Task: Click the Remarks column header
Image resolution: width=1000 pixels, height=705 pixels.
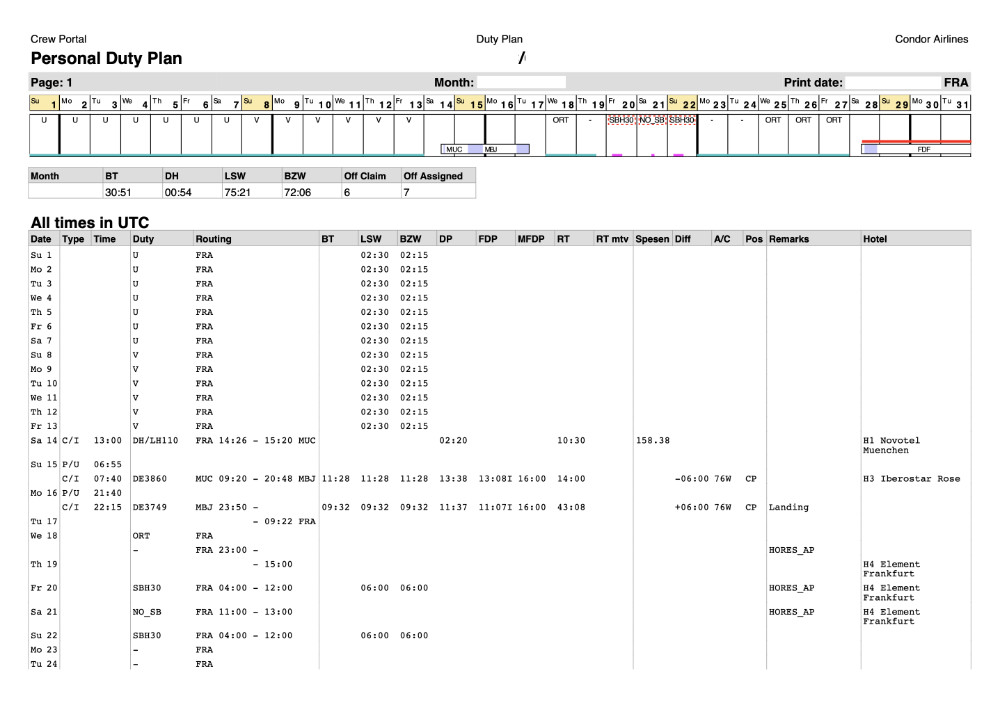Action: point(789,240)
